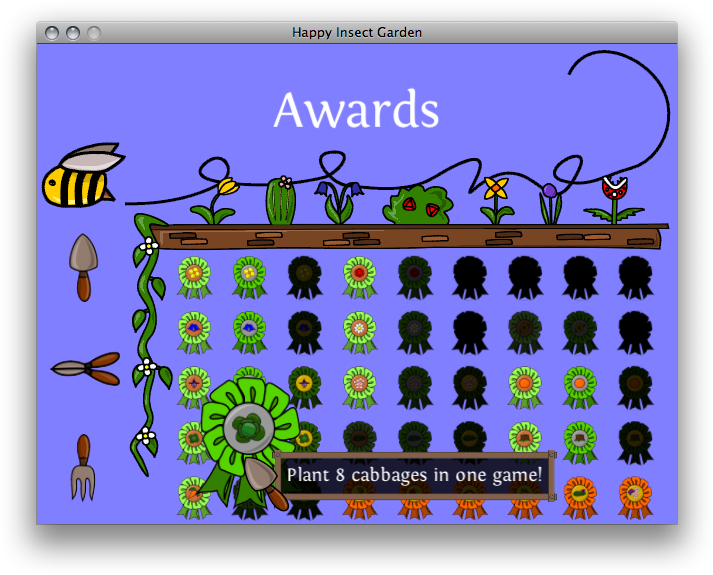The image size is (713, 575).
Task: Click the black locked ribbon at top right
Action: [634, 277]
